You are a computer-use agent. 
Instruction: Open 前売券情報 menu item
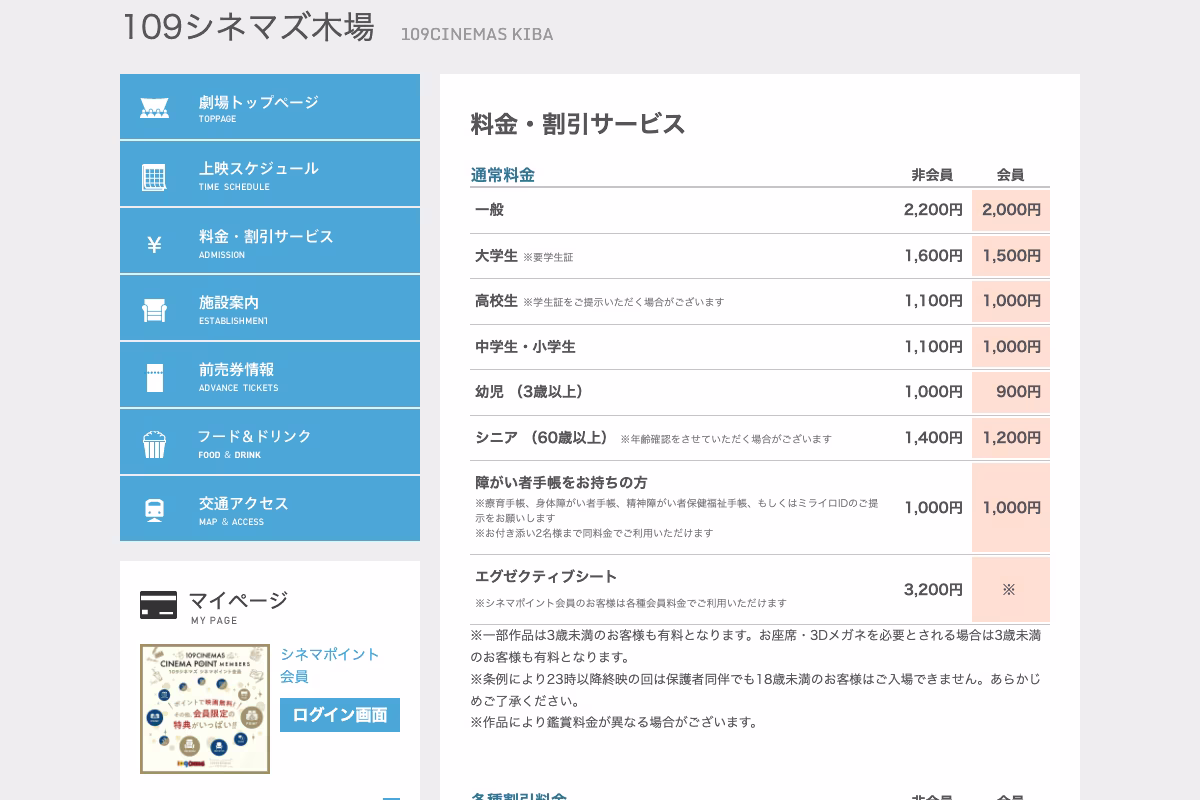pyautogui.click(x=270, y=375)
